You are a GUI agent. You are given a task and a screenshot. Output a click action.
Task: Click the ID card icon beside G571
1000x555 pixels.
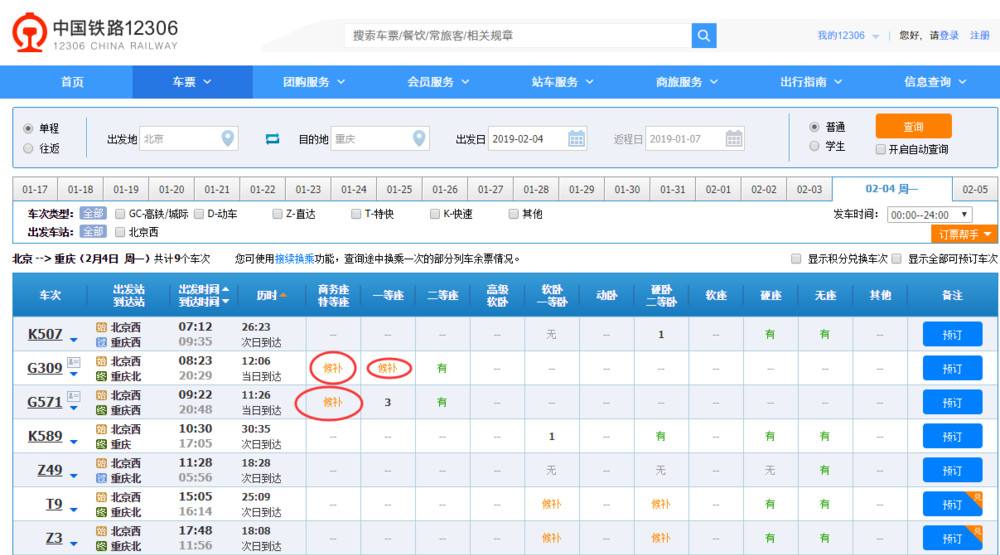pyautogui.click(x=73, y=396)
